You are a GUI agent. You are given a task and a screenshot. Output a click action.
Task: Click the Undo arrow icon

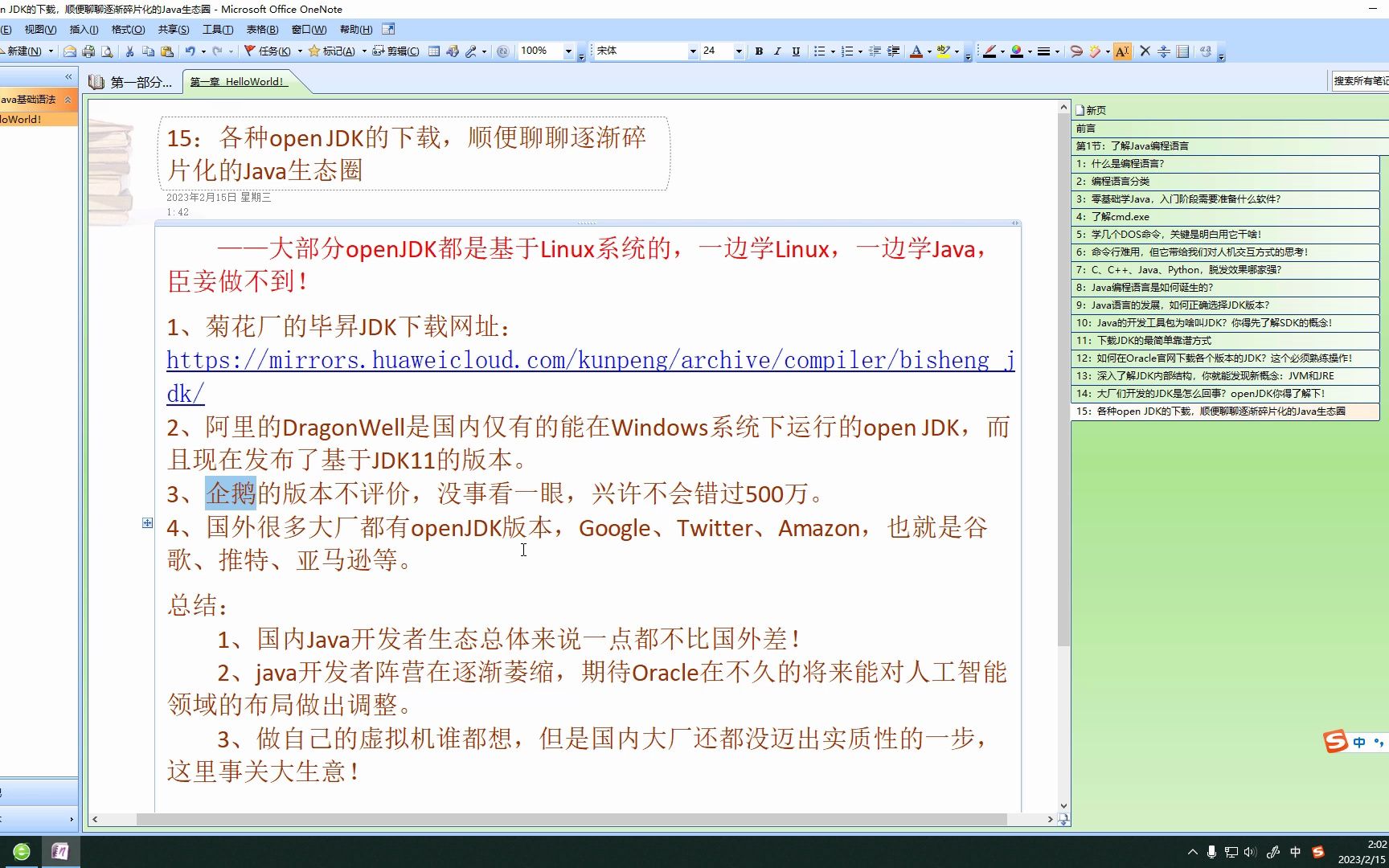point(190,51)
